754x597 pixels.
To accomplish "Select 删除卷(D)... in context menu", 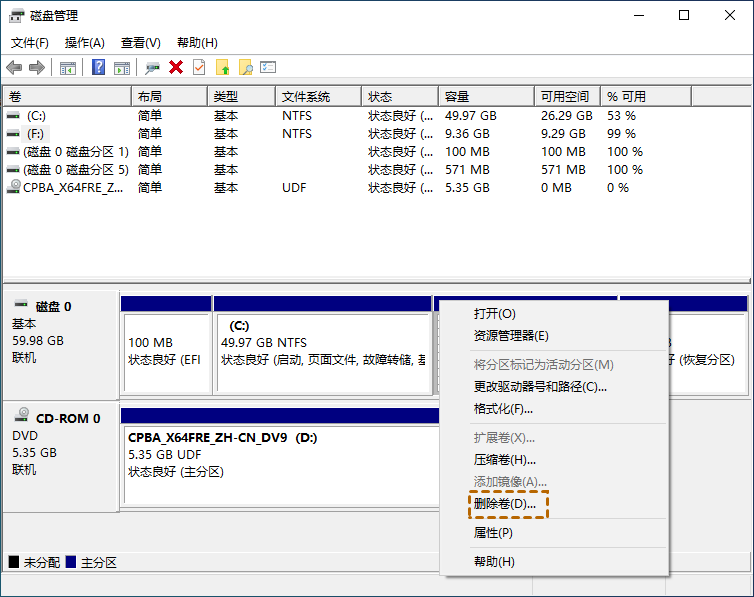I will click(505, 505).
